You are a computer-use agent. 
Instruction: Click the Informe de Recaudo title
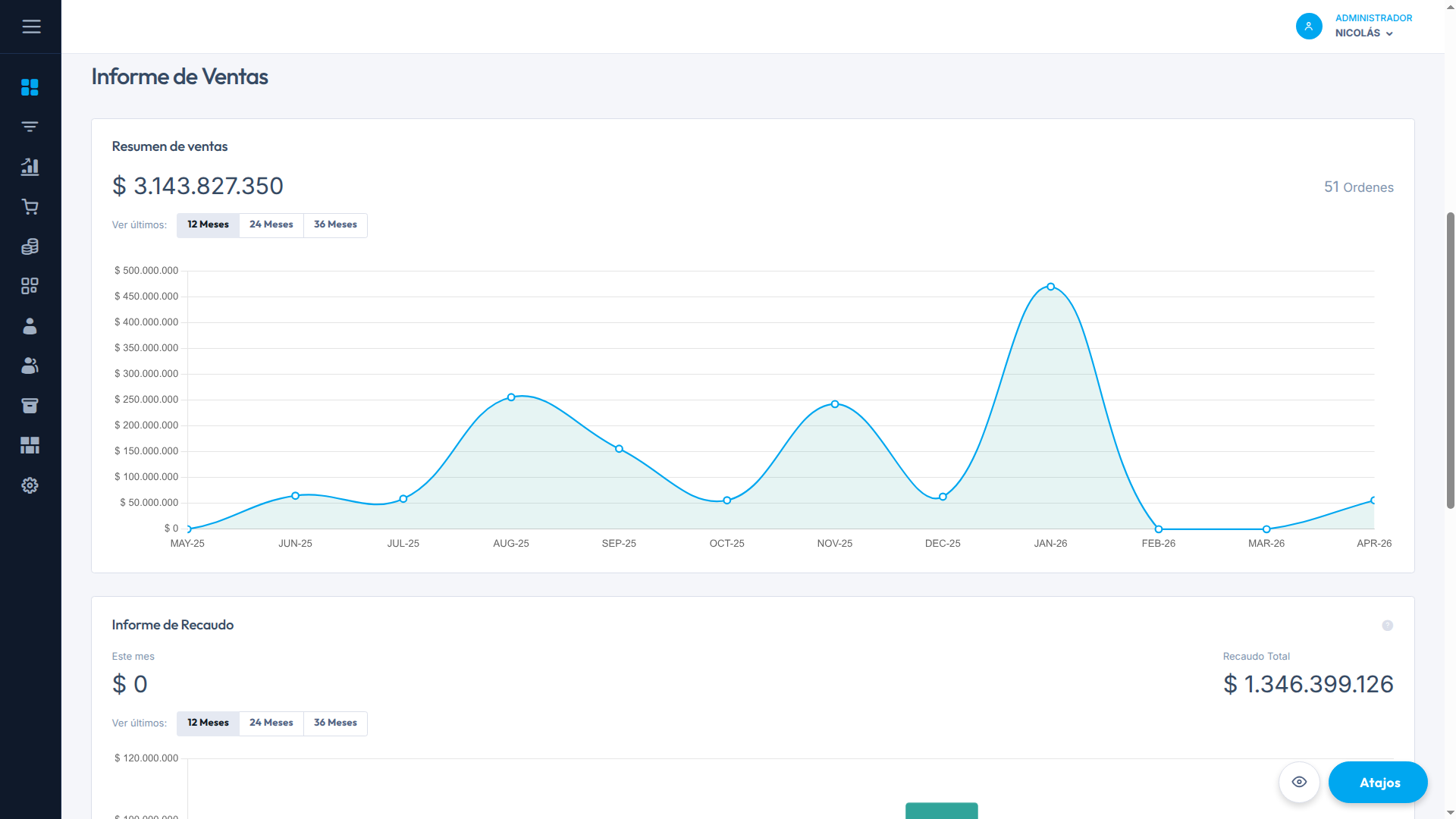173,625
